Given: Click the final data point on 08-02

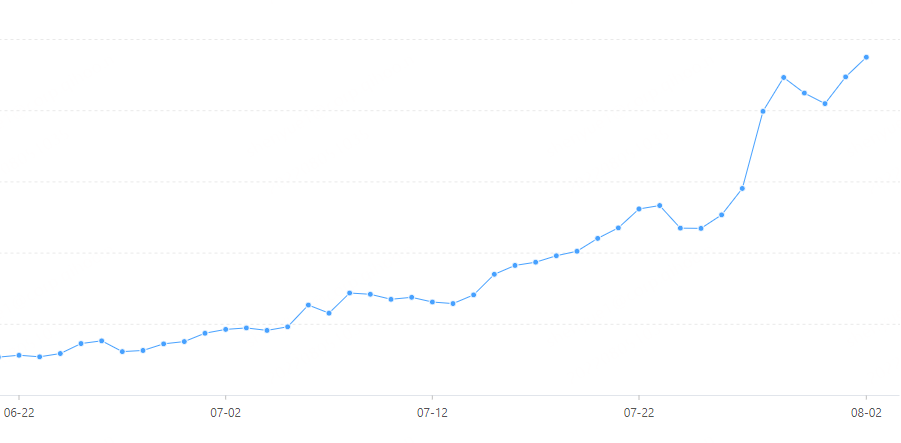Looking at the screenshot, I should tap(866, 57).
